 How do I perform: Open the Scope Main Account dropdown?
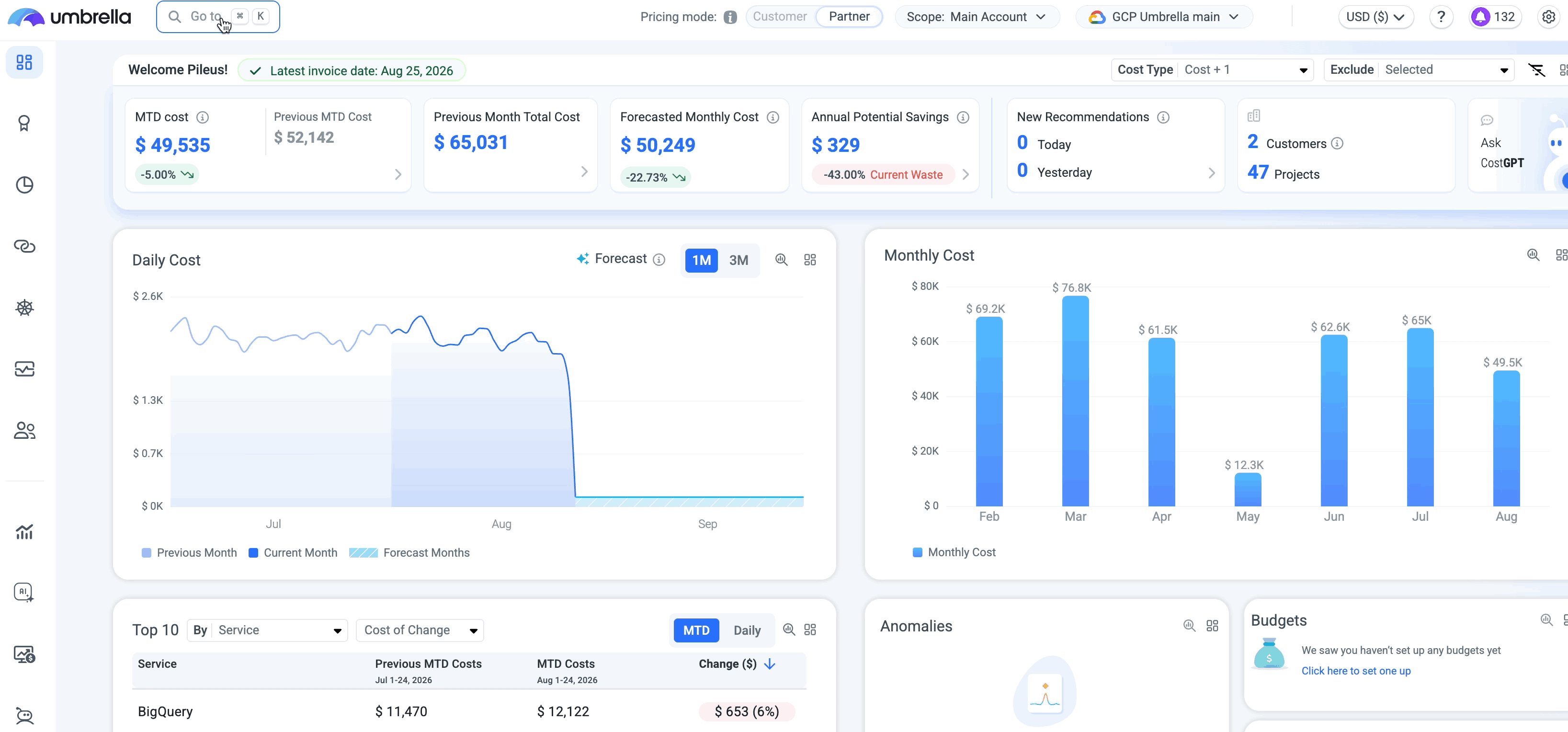977,17
